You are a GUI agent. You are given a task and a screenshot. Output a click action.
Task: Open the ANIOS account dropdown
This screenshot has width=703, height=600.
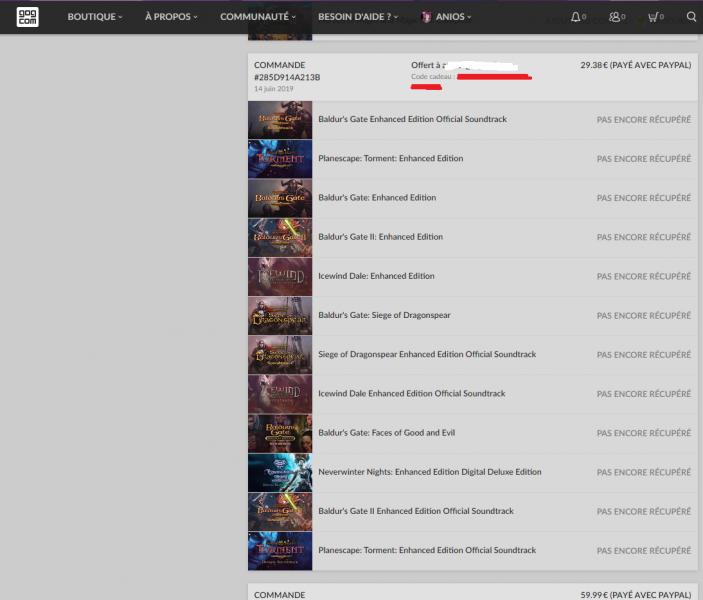click(x=453, y=17)
